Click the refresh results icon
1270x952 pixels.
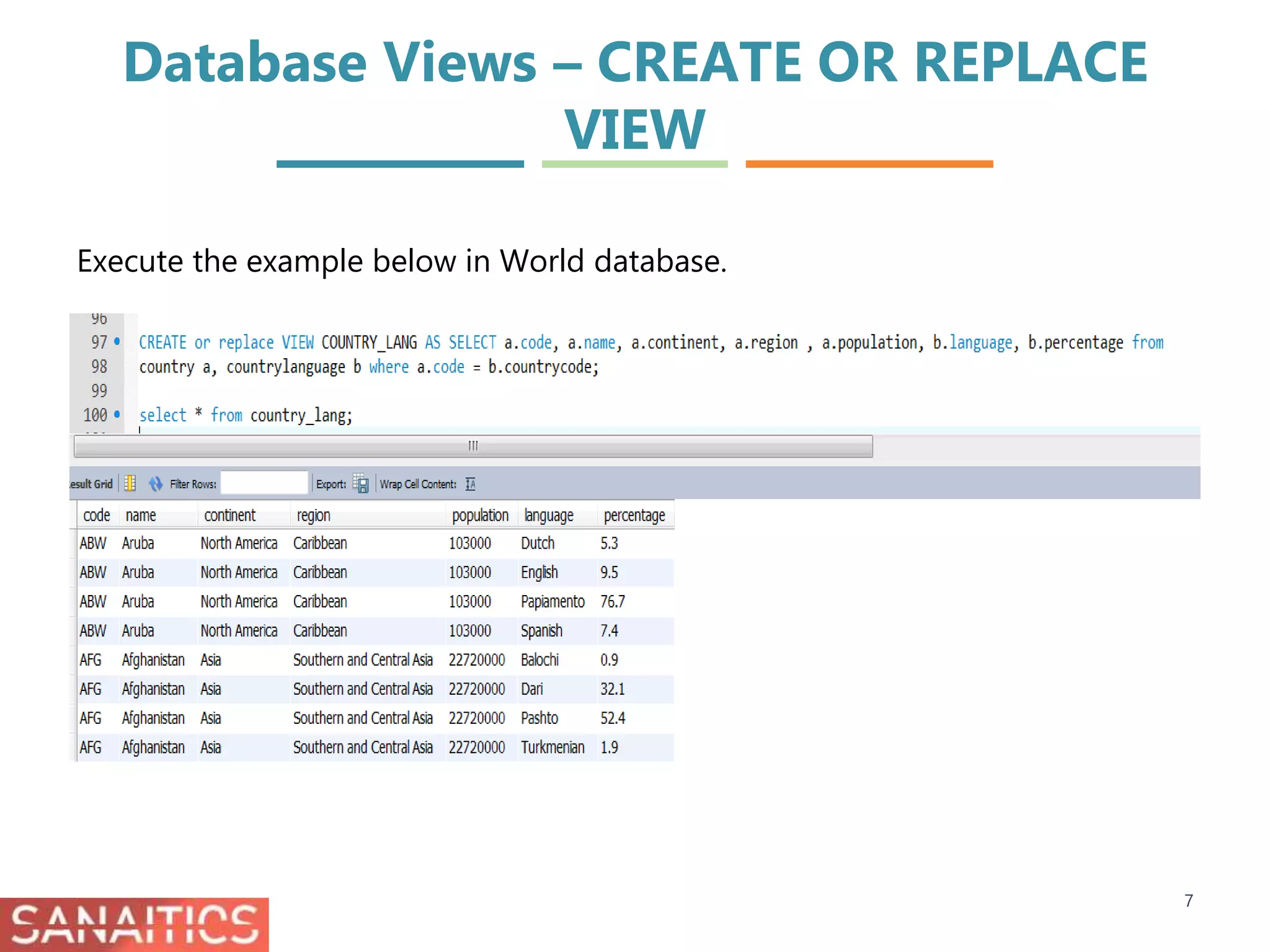coord(155,483)
